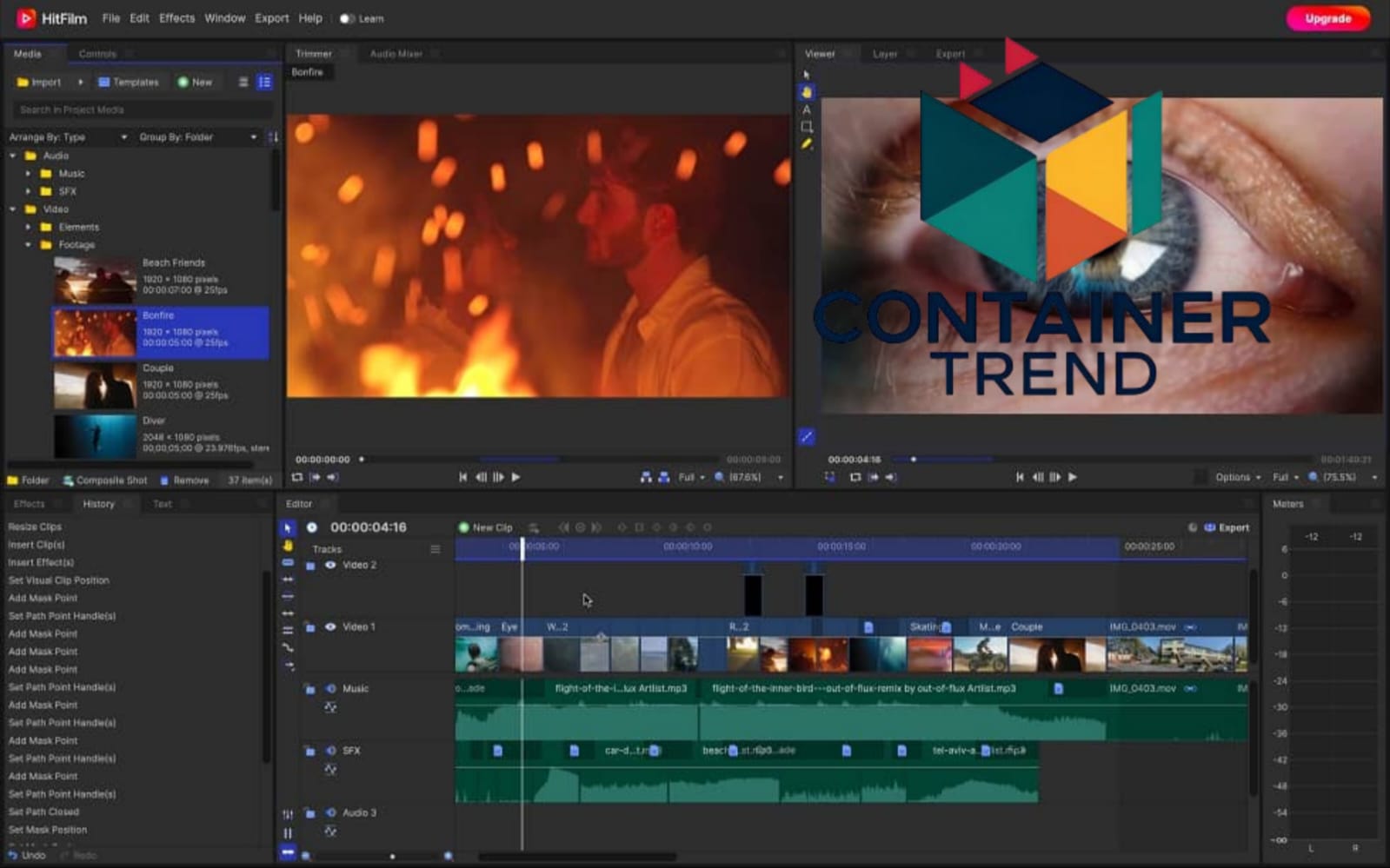Open the Group By: Folder dropdown

tap(198, 137)
